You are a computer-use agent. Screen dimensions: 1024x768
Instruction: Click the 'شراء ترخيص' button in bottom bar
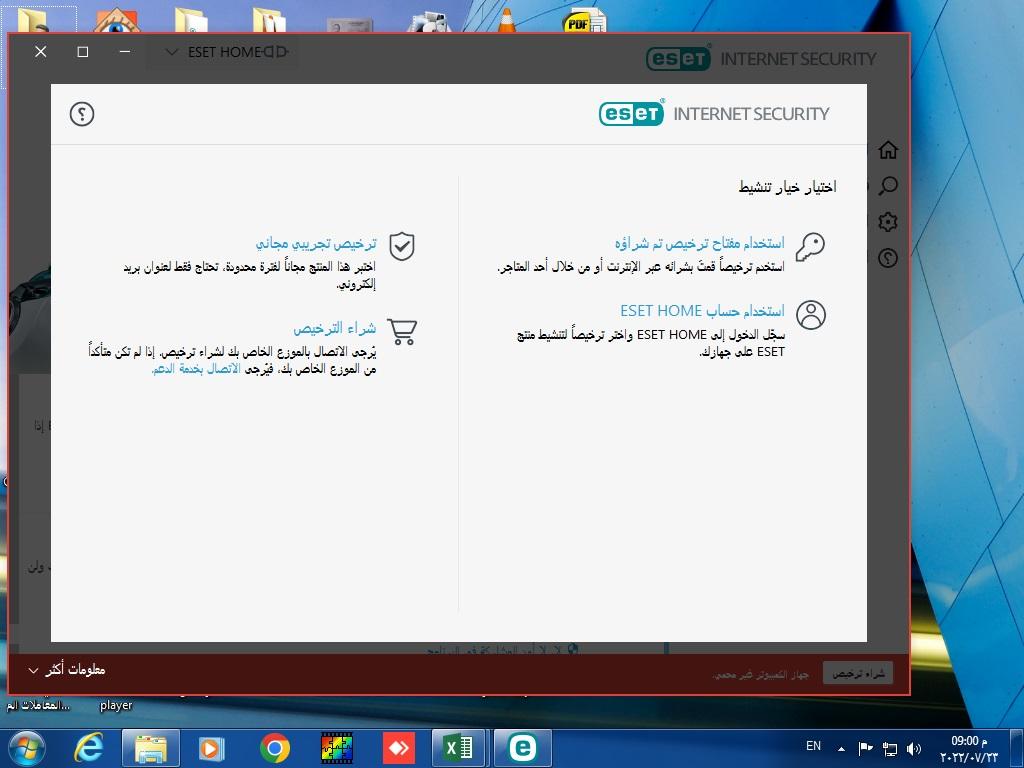[858, 673]
